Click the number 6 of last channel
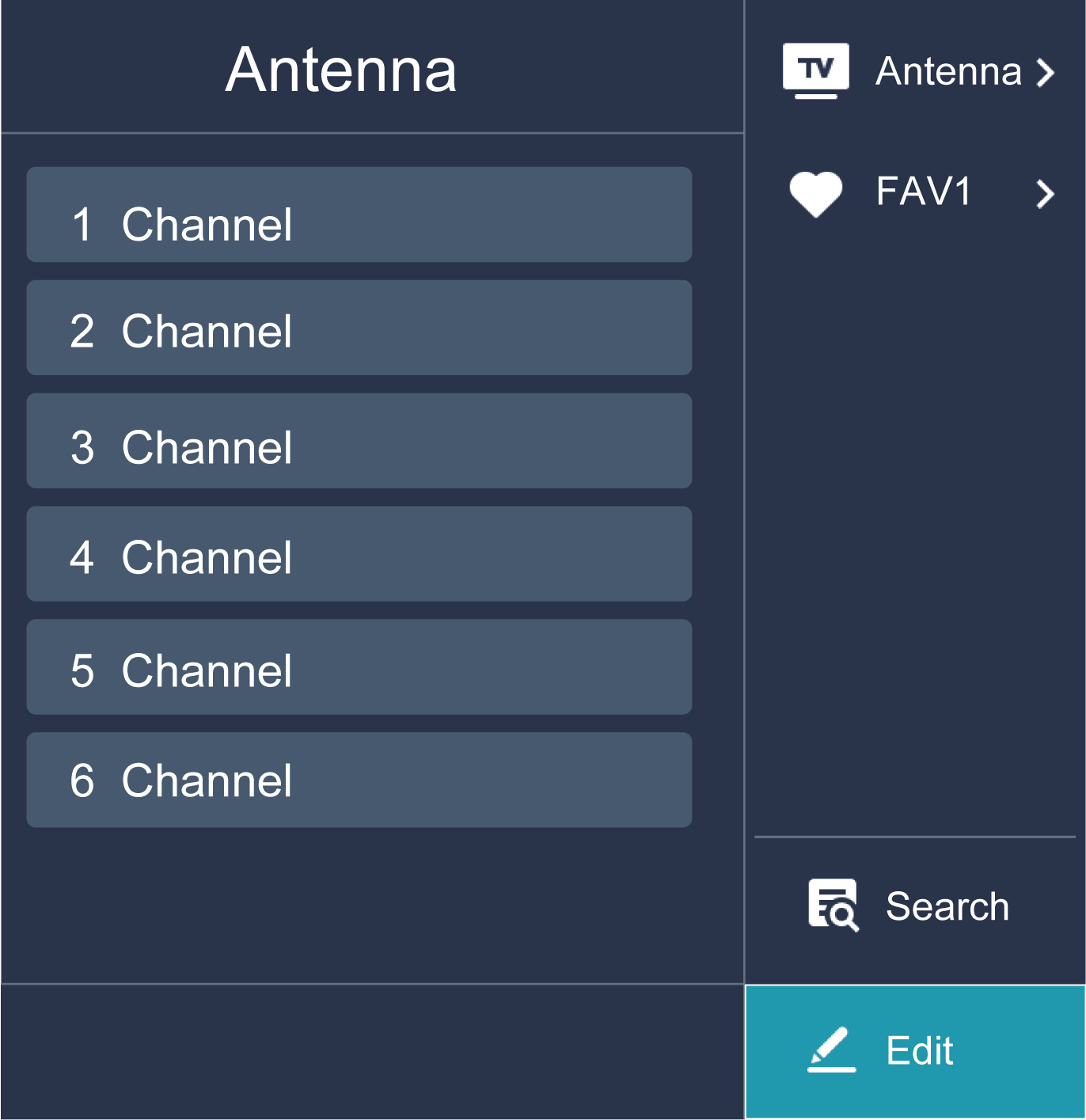The height and width of the screenshot is (1120, 1086). (x=82, y=781)
